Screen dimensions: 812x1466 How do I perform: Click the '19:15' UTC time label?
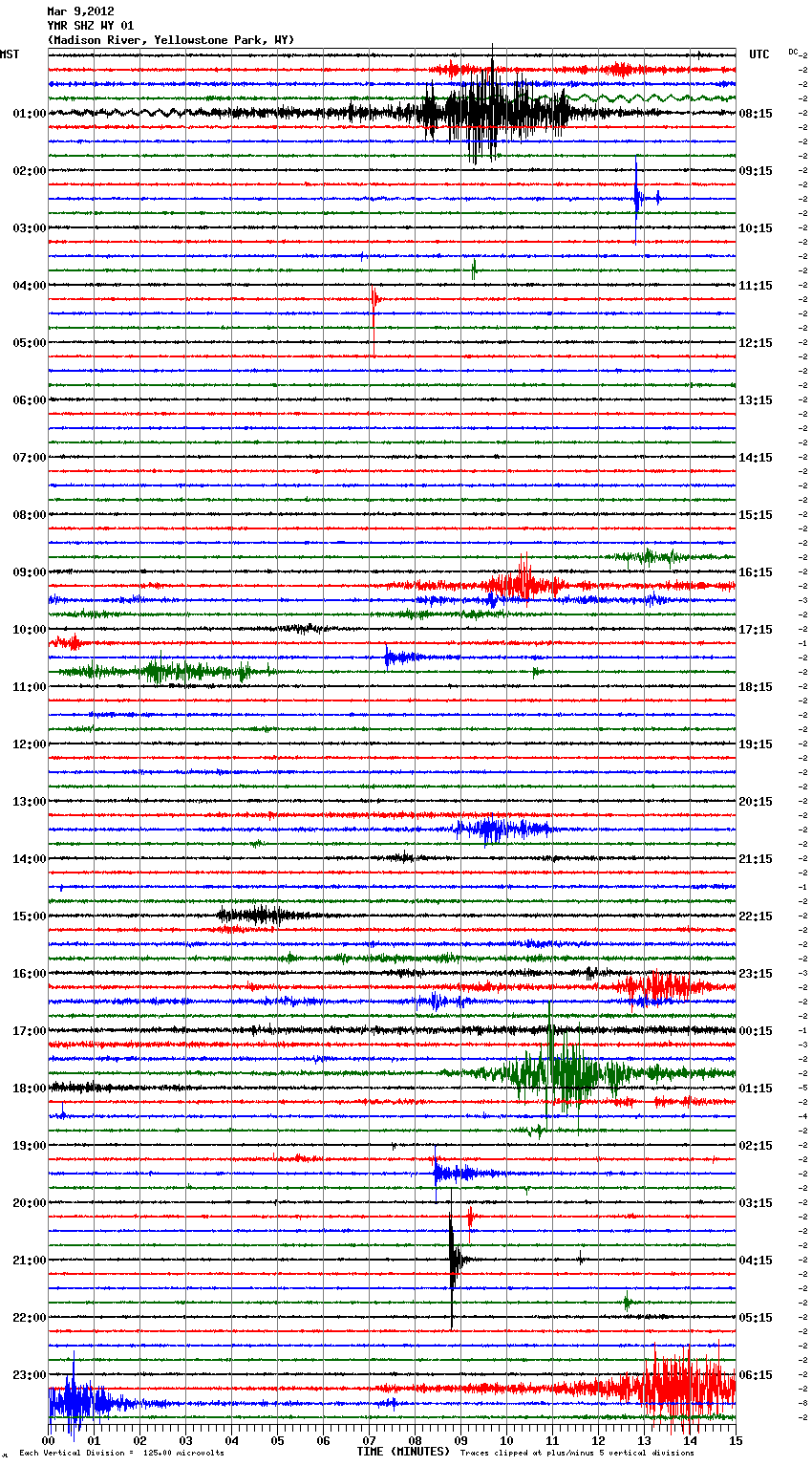(756, 744)
